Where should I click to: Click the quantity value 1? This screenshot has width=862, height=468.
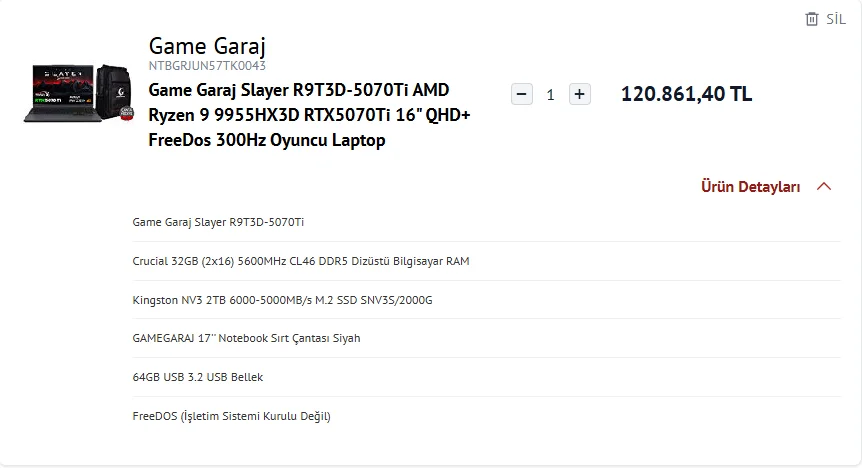pos(550,95)
